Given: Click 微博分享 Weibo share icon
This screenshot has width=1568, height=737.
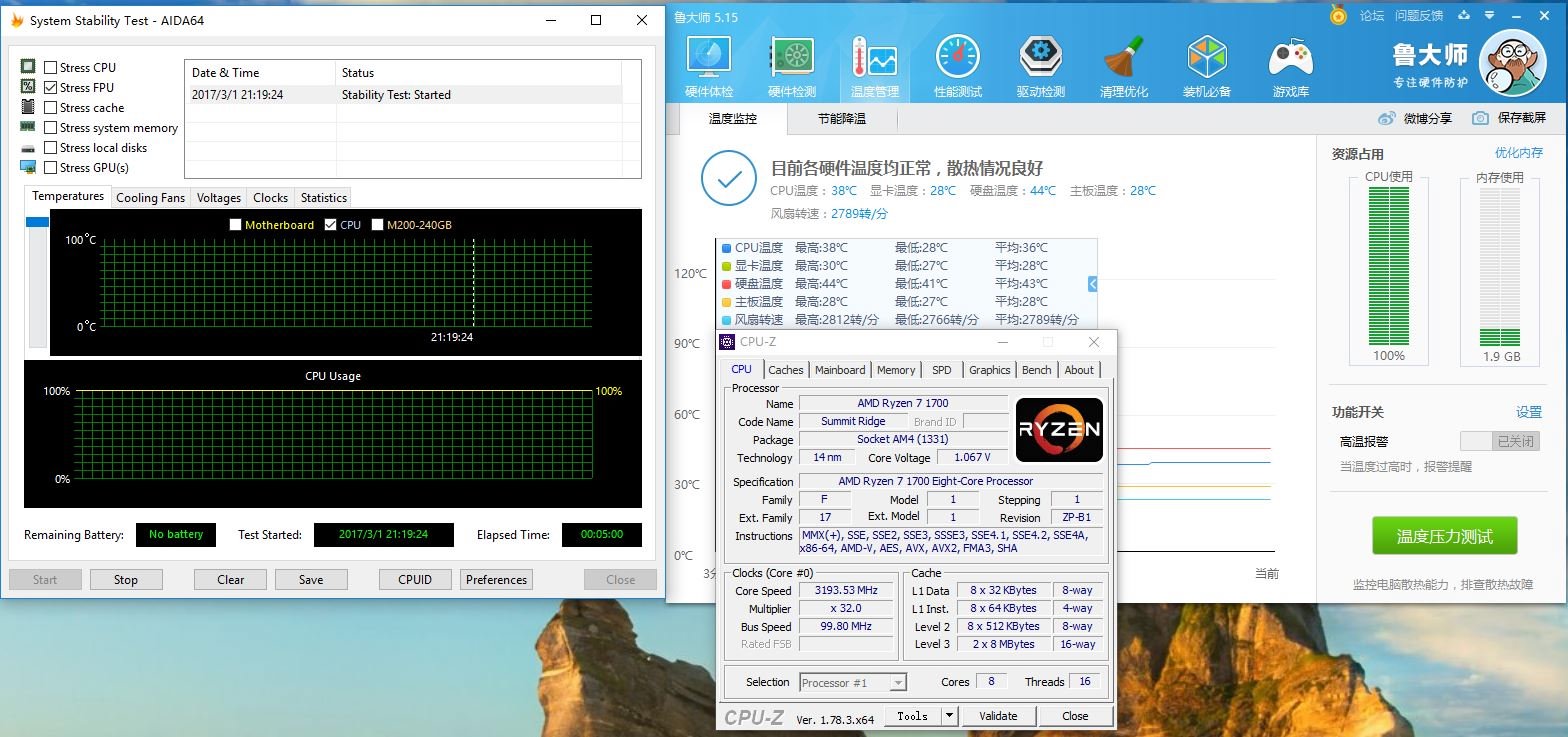Looking at the screenshot, I should 1386,118.
